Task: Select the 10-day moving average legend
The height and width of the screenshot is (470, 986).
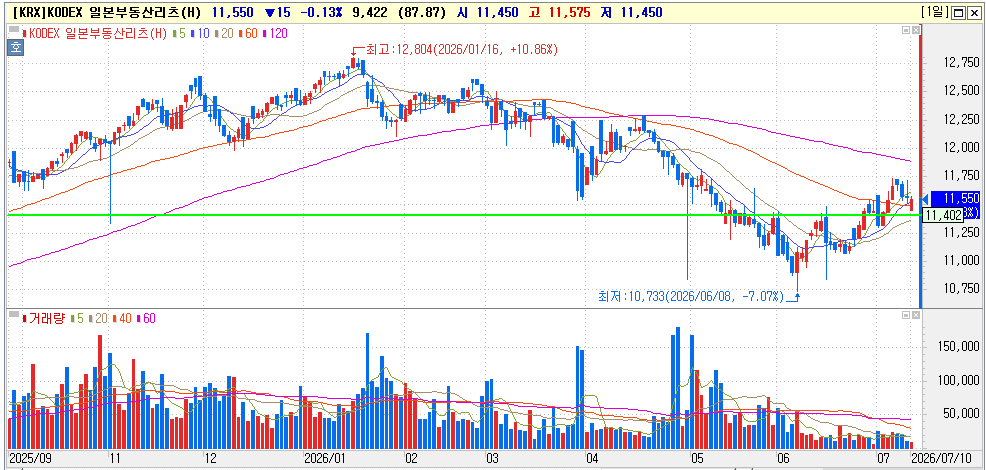Action: [200, 33]
